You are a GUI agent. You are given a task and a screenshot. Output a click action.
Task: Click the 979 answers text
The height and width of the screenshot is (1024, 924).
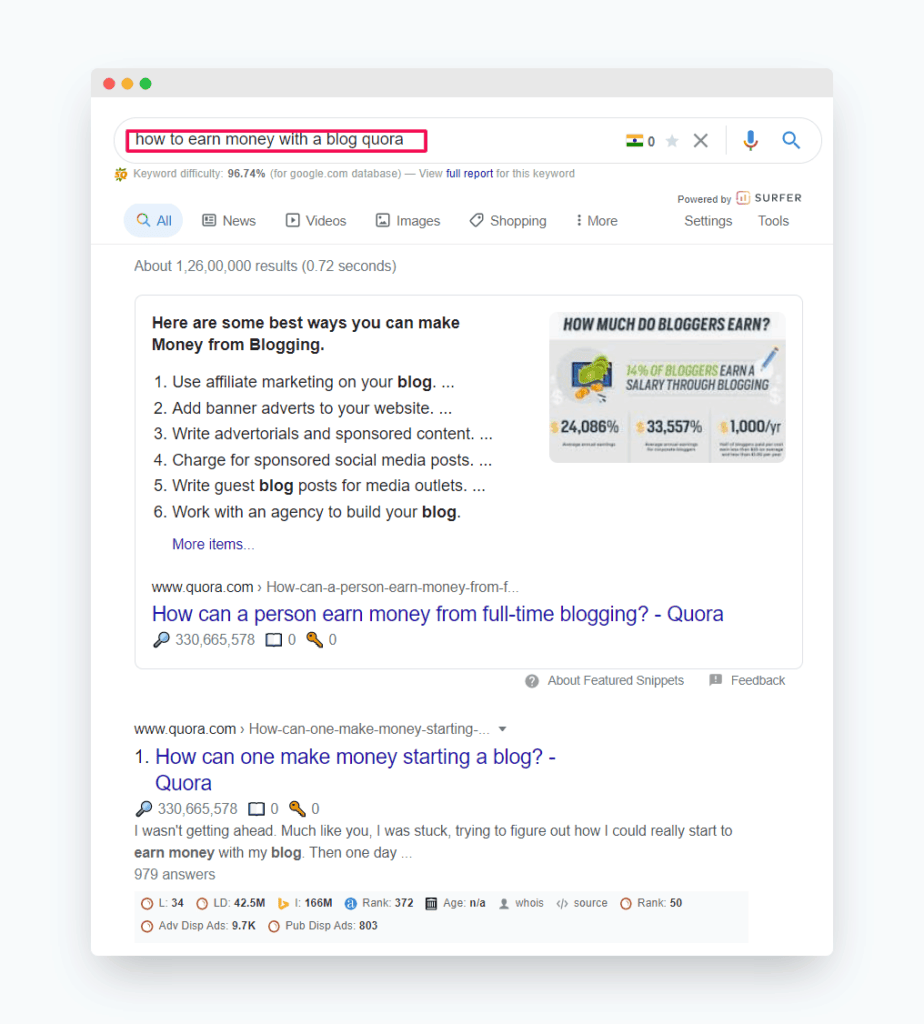(x=174, y=874)
